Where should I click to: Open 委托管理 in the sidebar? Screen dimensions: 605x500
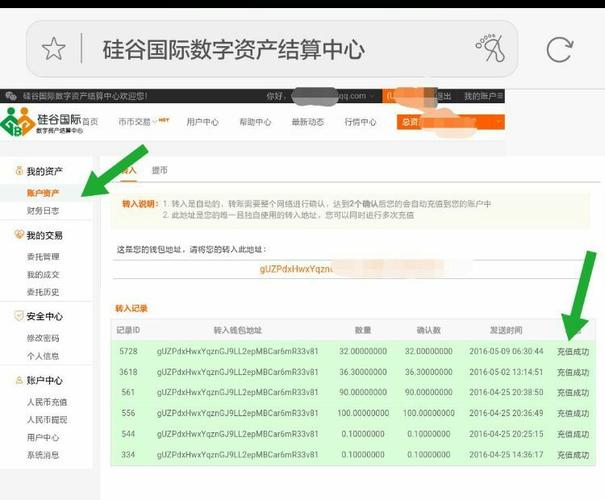(x=43, y=257)
